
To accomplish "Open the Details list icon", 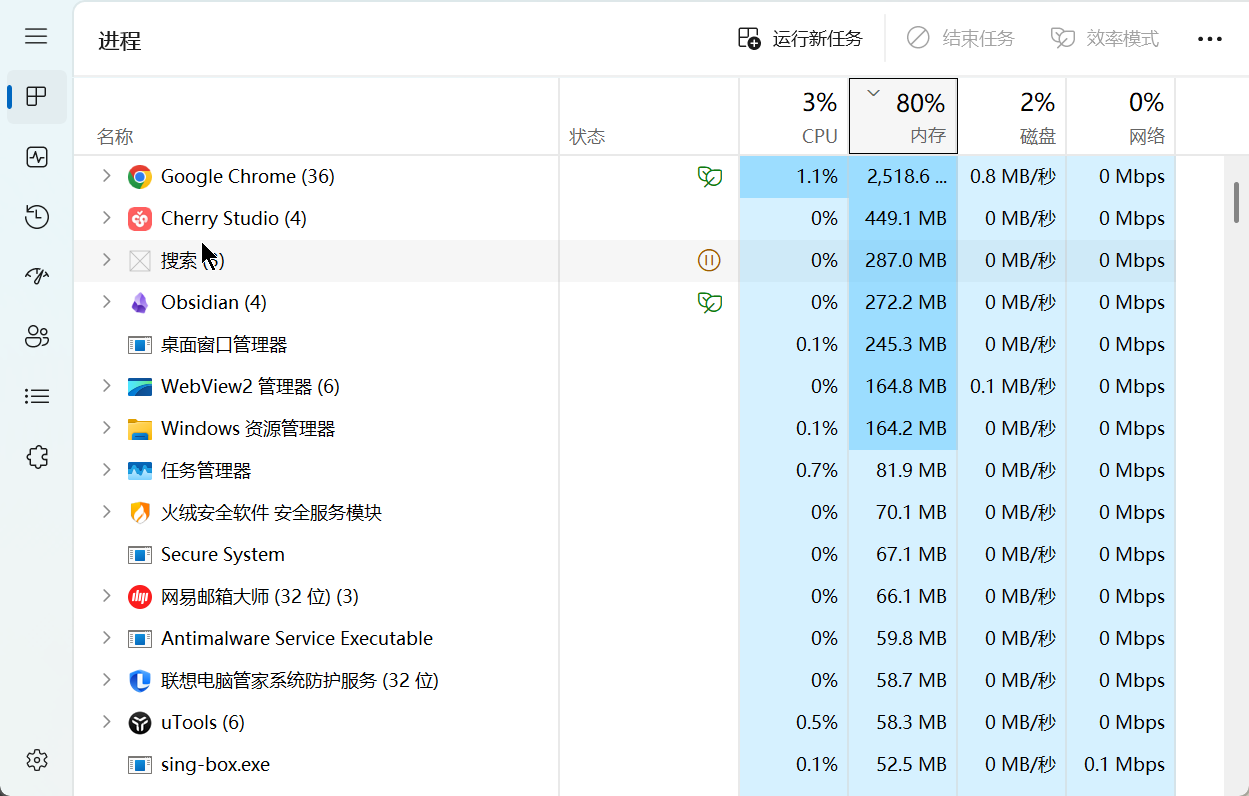I will [x=37, y=397].
